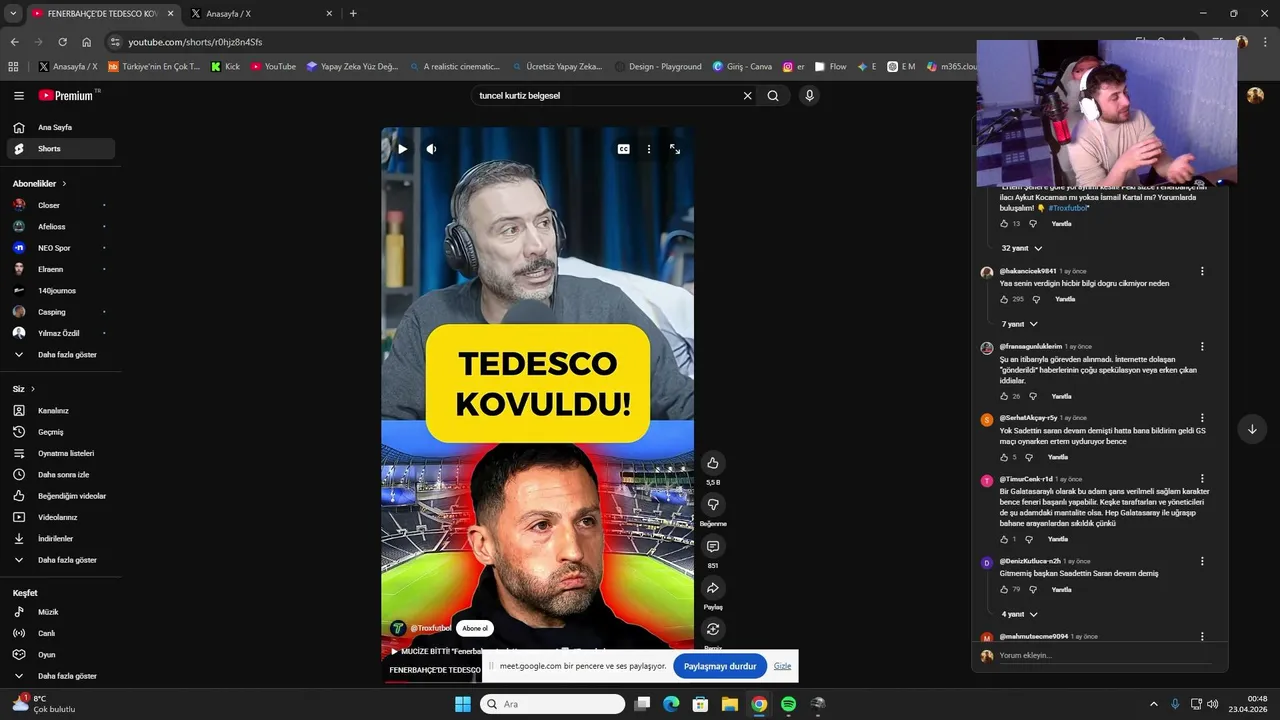Clear the search box with the X icon
The image size is (1280, 720).
[747, 96]
